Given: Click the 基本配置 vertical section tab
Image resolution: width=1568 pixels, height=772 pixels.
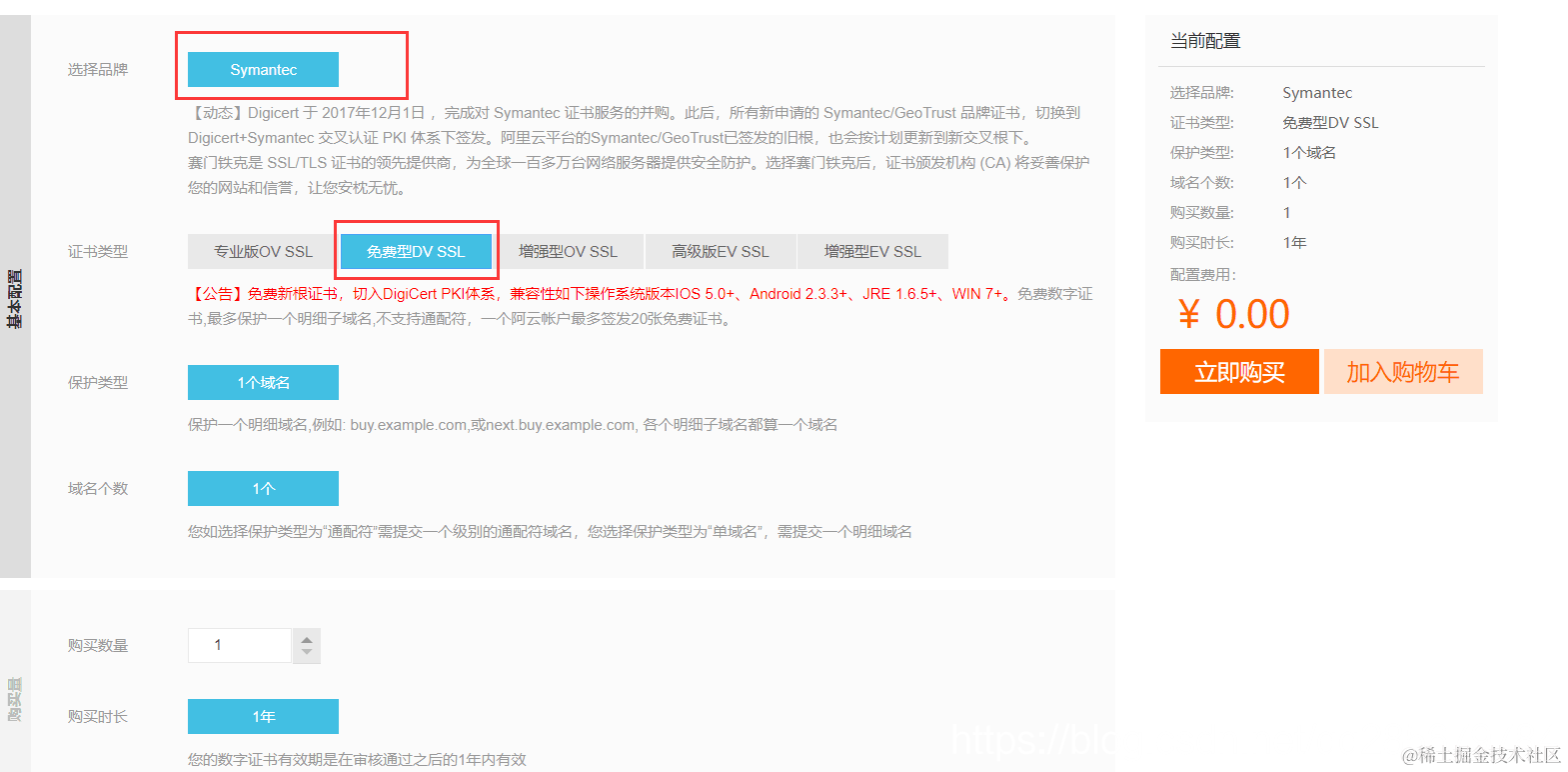Looking at the screenshot, I should pos(15,298).
